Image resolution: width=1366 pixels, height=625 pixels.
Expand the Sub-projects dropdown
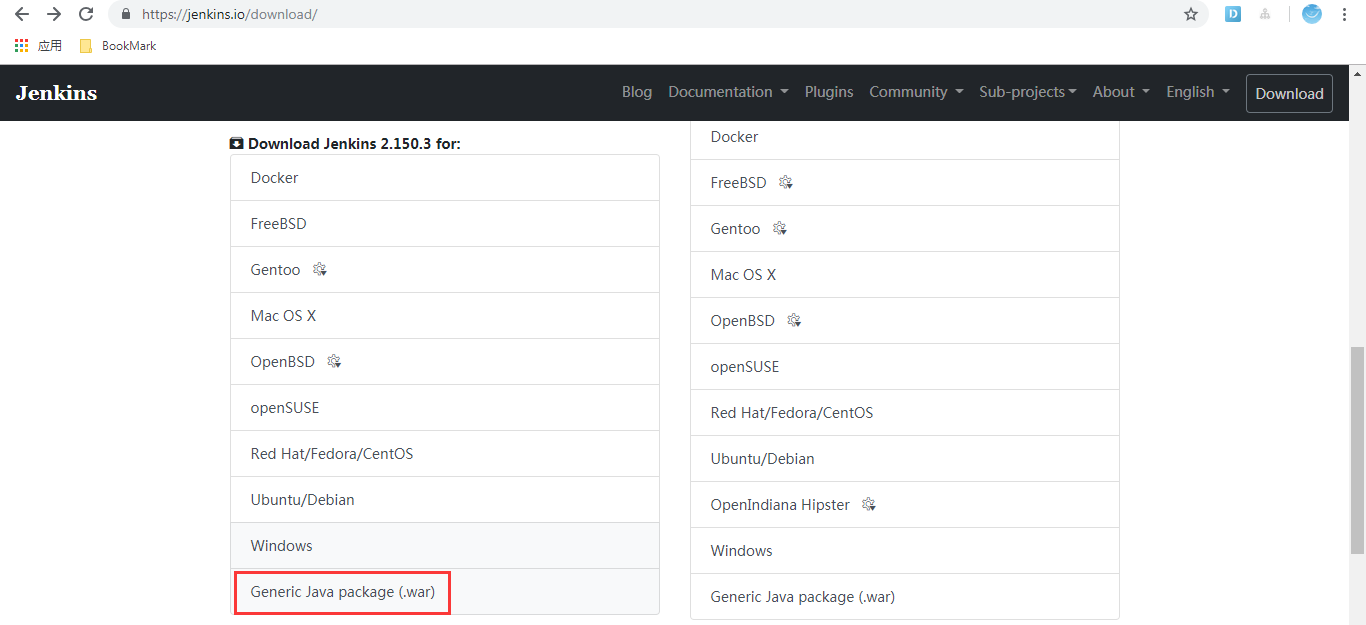pos(1028,92)
